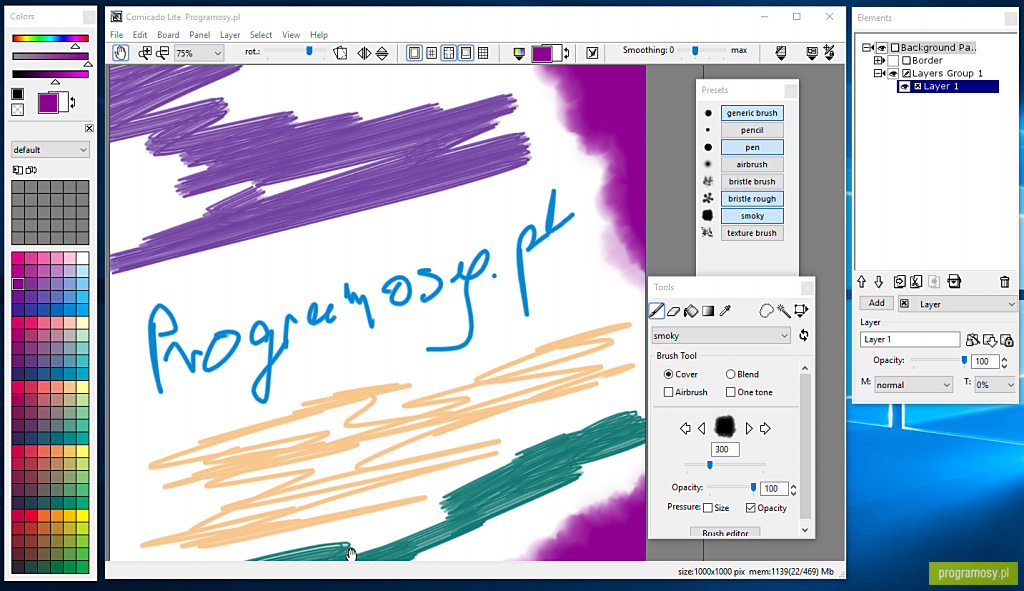Select the lasso selection tool
Image resolution: width=1024 pixels, height=591 pixels.
click(766, 311)
